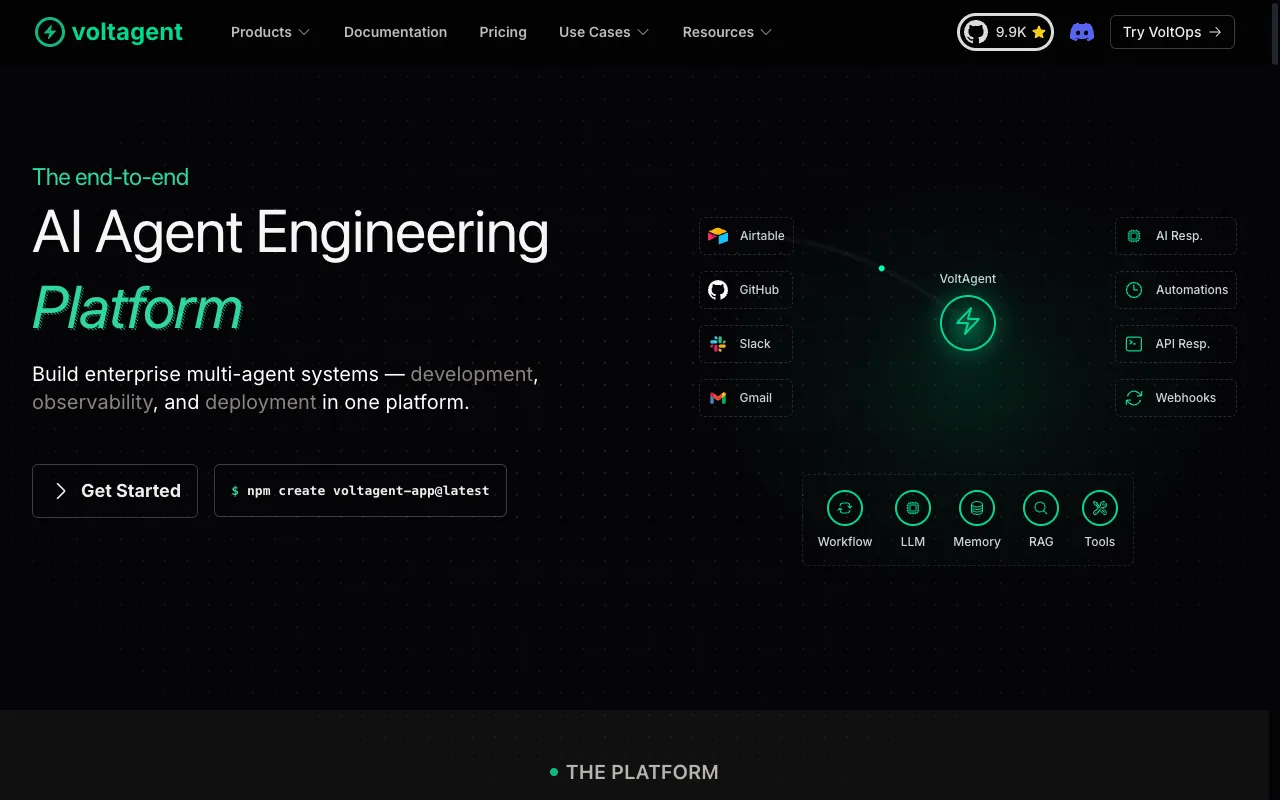Viewport: 1280px width, 800px height.
Task: Select the Memory database icon
Action: click(977, 508)
